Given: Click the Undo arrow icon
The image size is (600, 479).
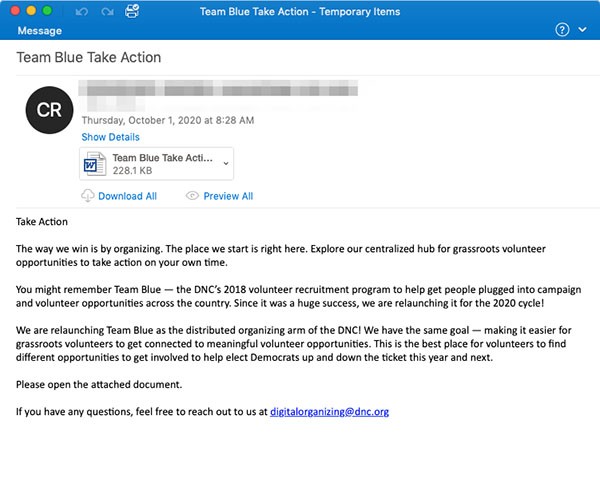Looking at the screenshot, I should (83, 11).
